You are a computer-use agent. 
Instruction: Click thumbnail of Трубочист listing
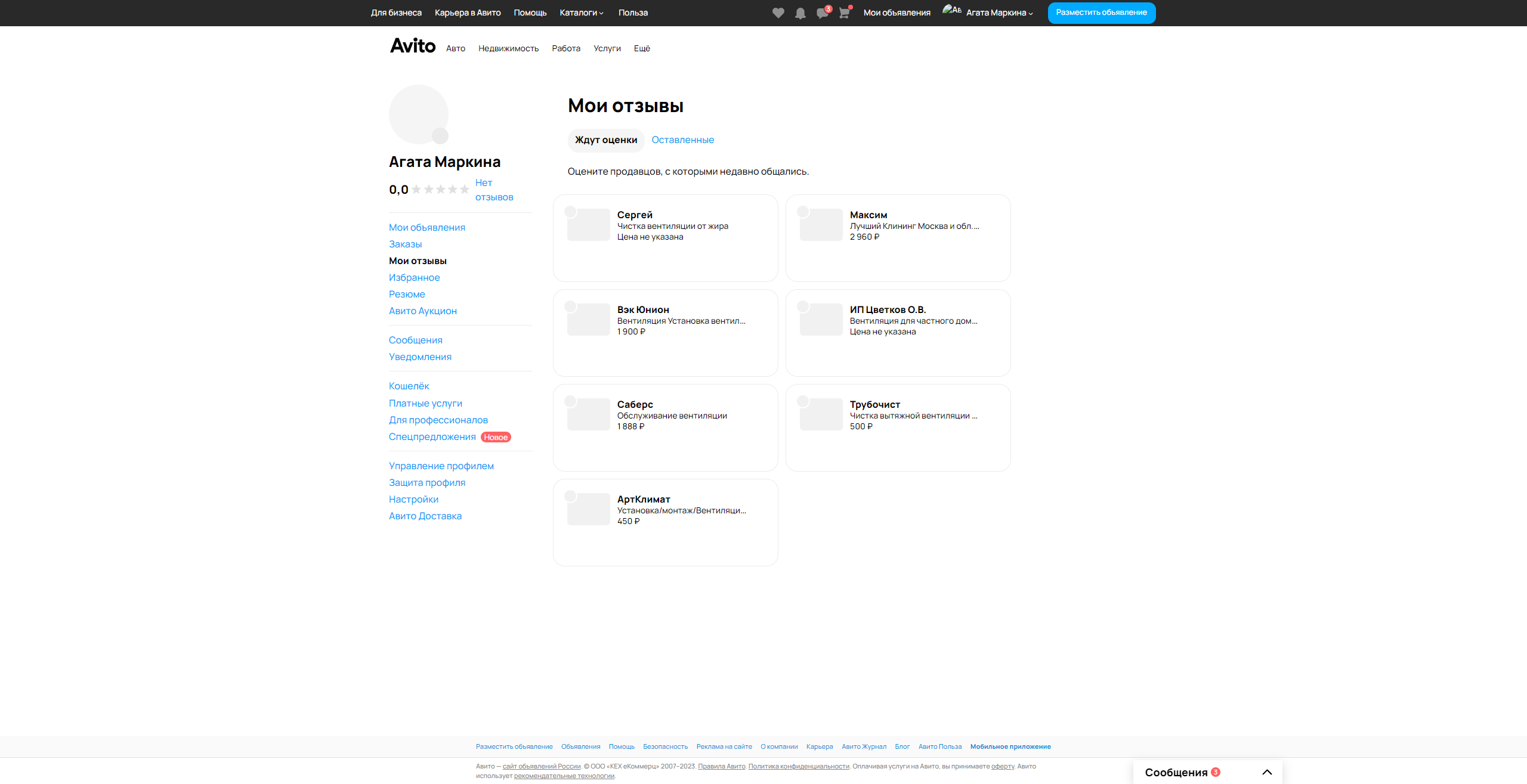coord(821,414)
